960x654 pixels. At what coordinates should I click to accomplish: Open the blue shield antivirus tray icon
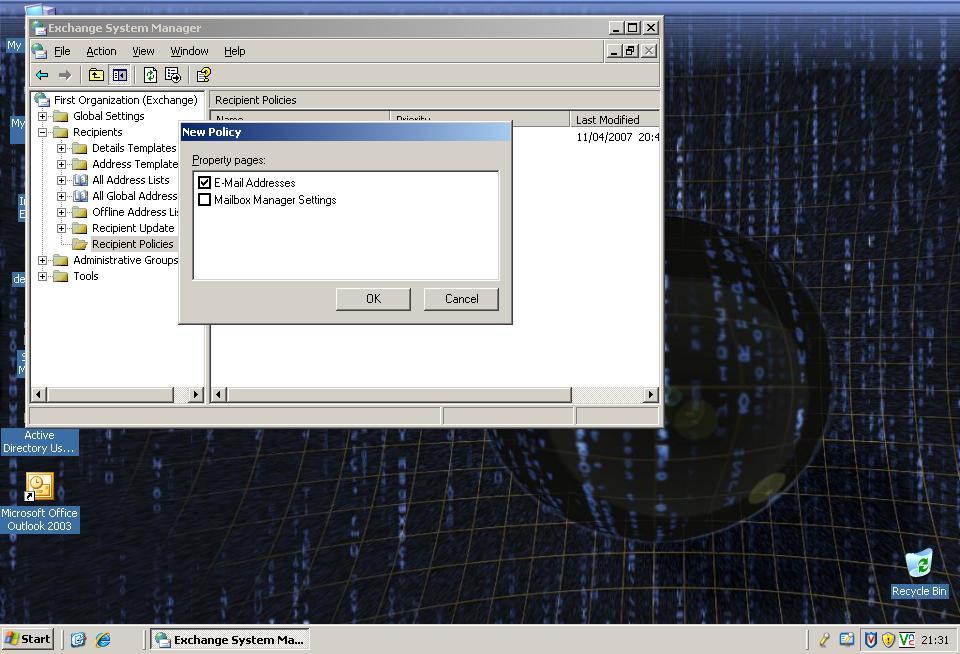870,640
